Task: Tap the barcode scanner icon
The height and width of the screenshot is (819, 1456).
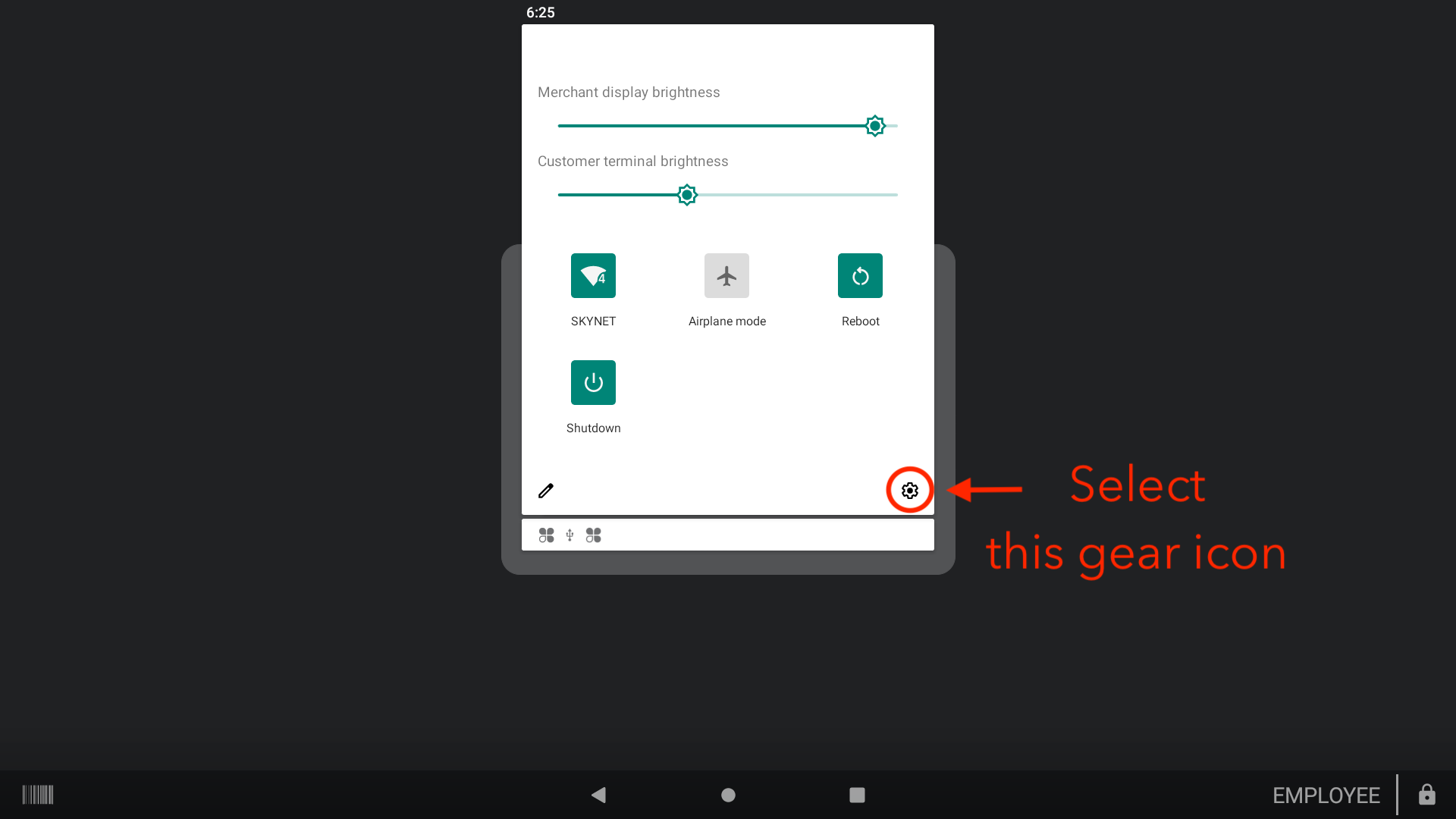Action: click(x=38, y=795)
